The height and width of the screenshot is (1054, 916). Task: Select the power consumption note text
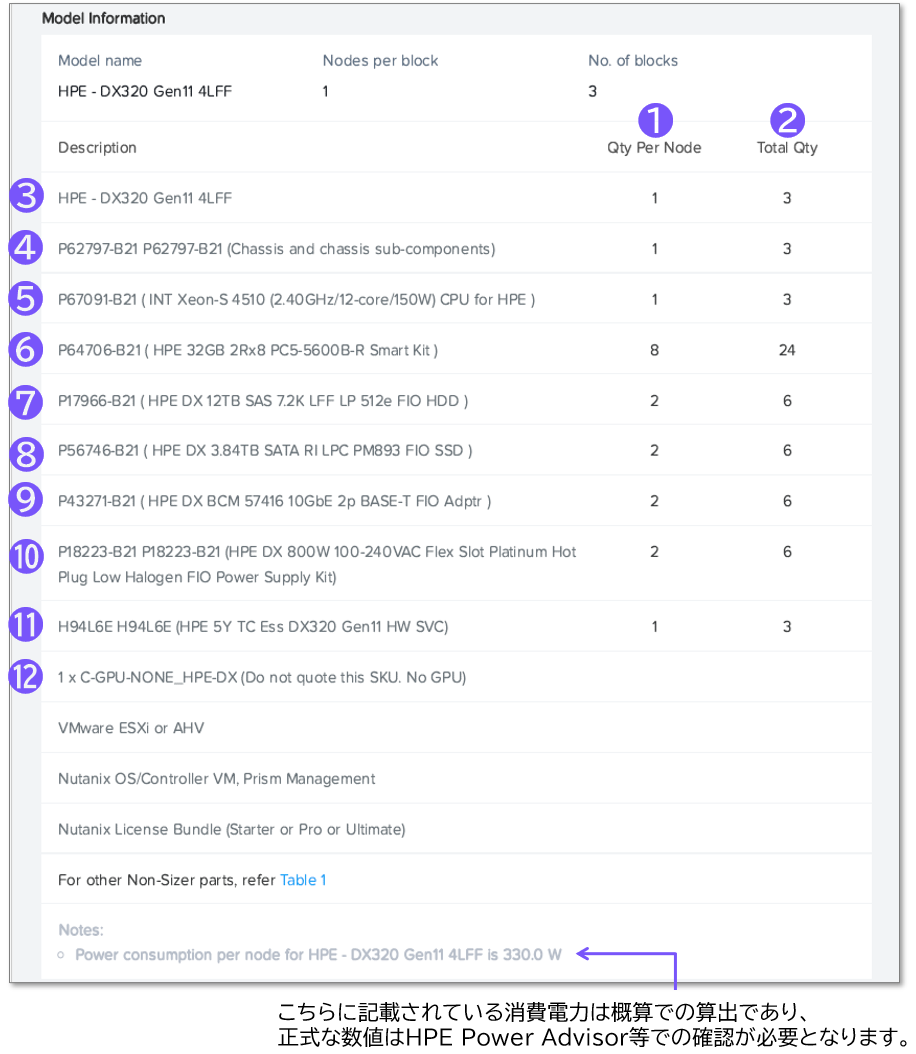point(318,955)
